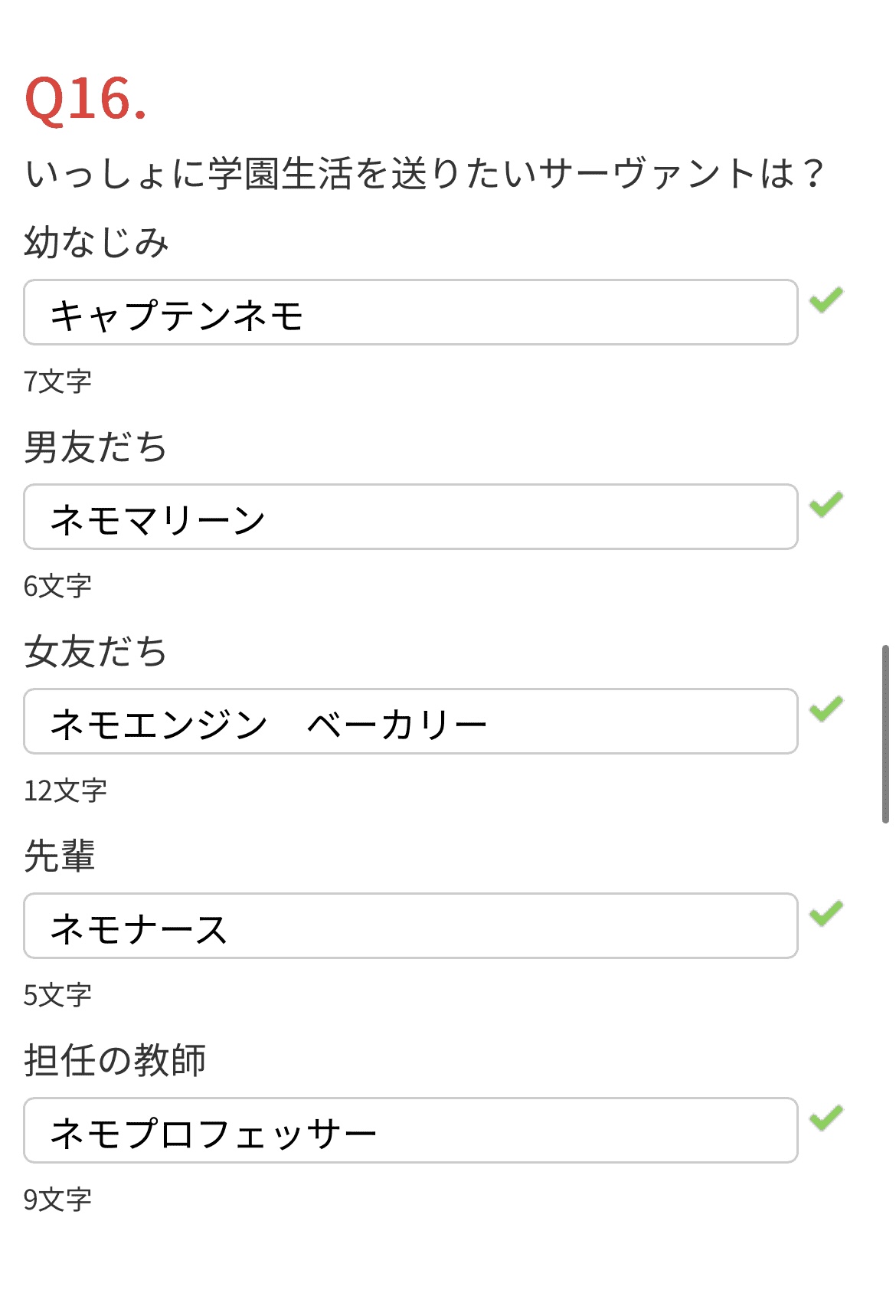This screenshot has height=1316, width=896.
Task: Click the 担任の教師 input with ネモプロフェッサー
Action: click(410, 1131)
